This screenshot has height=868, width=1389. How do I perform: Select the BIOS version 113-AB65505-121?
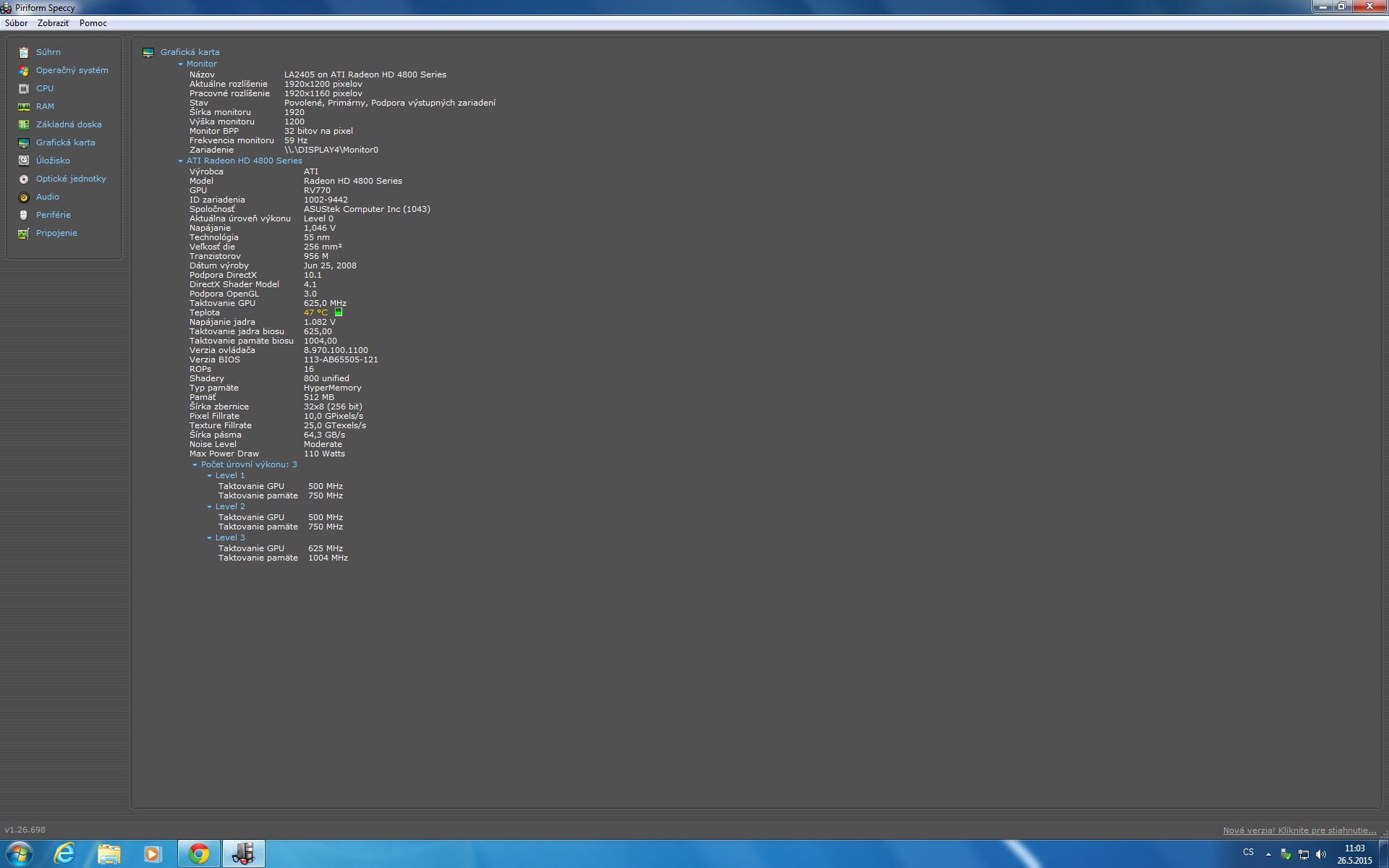341,359
